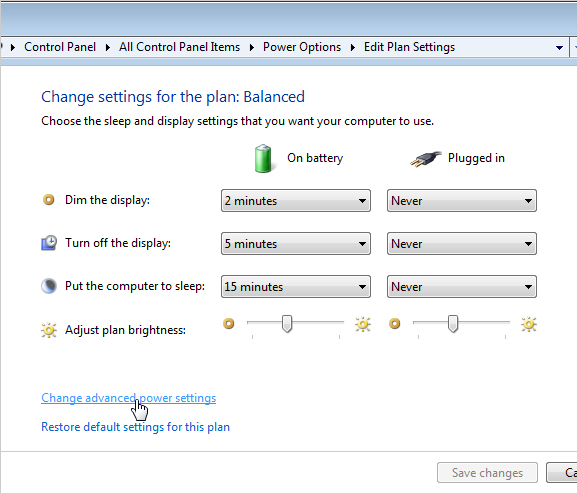577x493 pixels.
Task: Open Plugged in Turn off the display dropdown
Action: pos(461,244)
